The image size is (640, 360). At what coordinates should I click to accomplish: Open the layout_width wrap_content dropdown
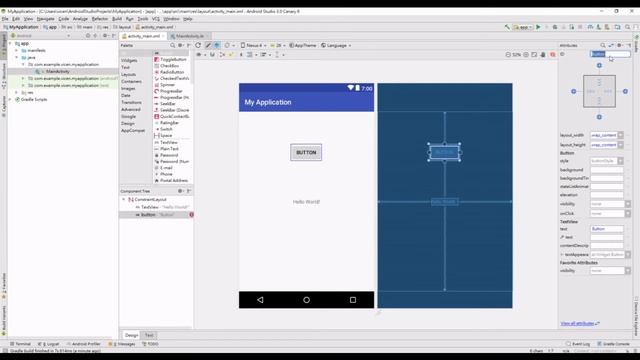(620, 135)
